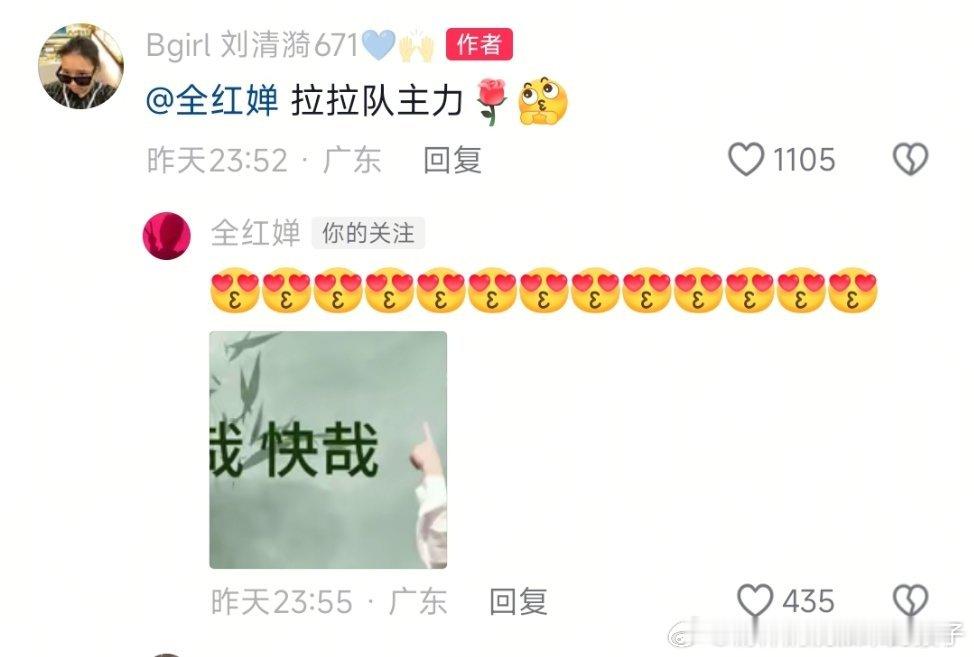Open the @全红婵 mention link
This screenshot has width=974, height=657.
(212, 101)
